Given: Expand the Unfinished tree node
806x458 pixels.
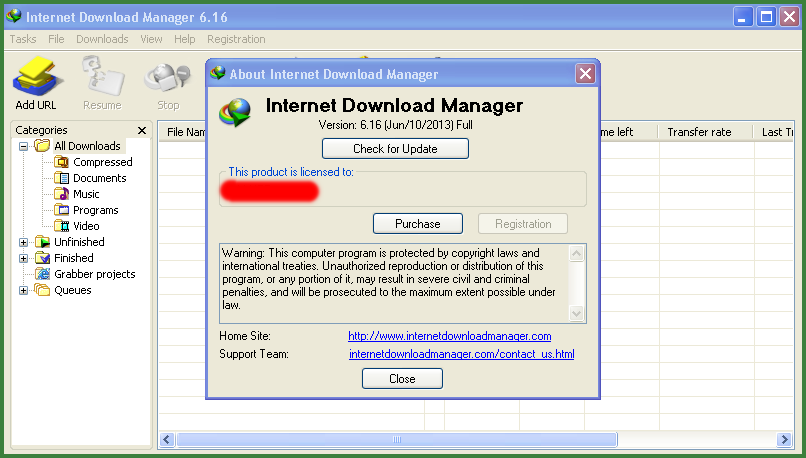Looking at the screenshot, I should click(x=23, y=242).
